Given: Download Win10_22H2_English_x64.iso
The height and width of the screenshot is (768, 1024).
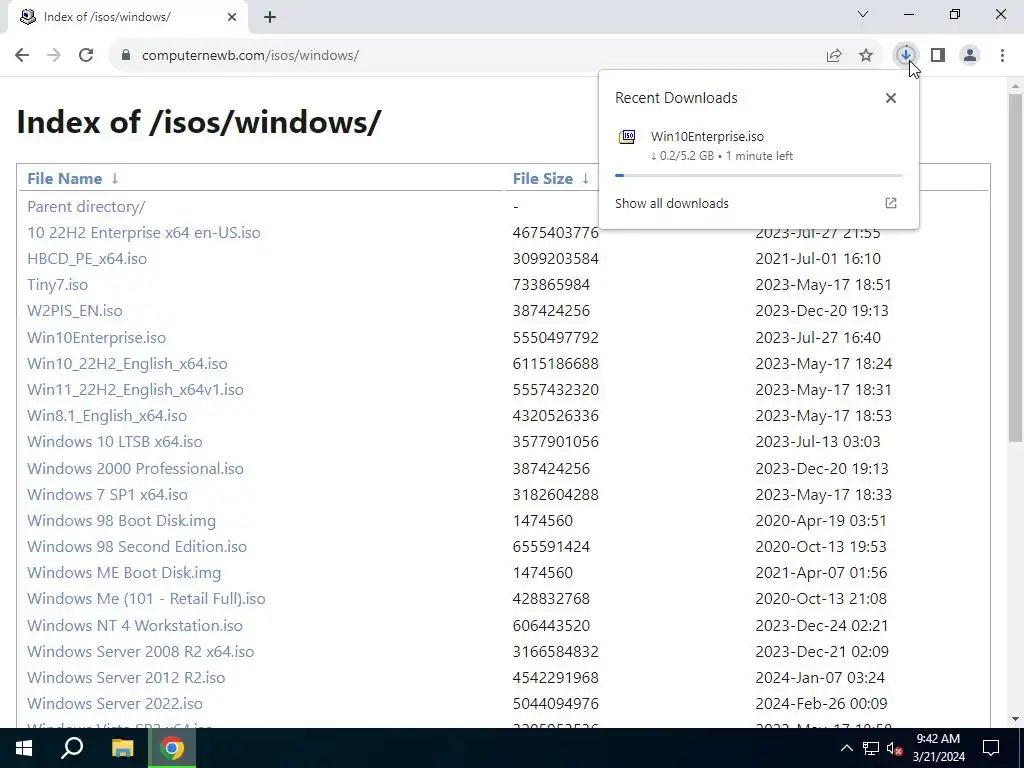Looking at the screenshot, I should pyautogui.click(x=127, y=364).
